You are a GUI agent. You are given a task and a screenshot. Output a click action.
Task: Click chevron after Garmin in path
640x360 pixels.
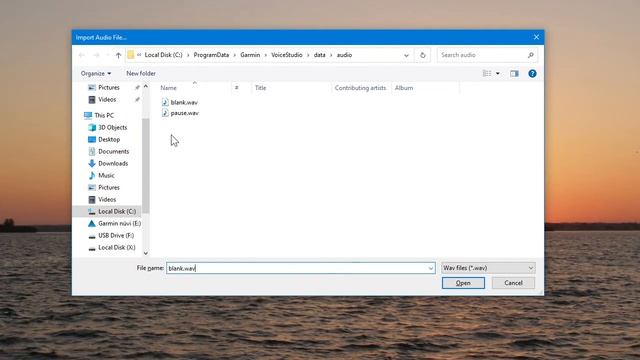click(266, 55)
